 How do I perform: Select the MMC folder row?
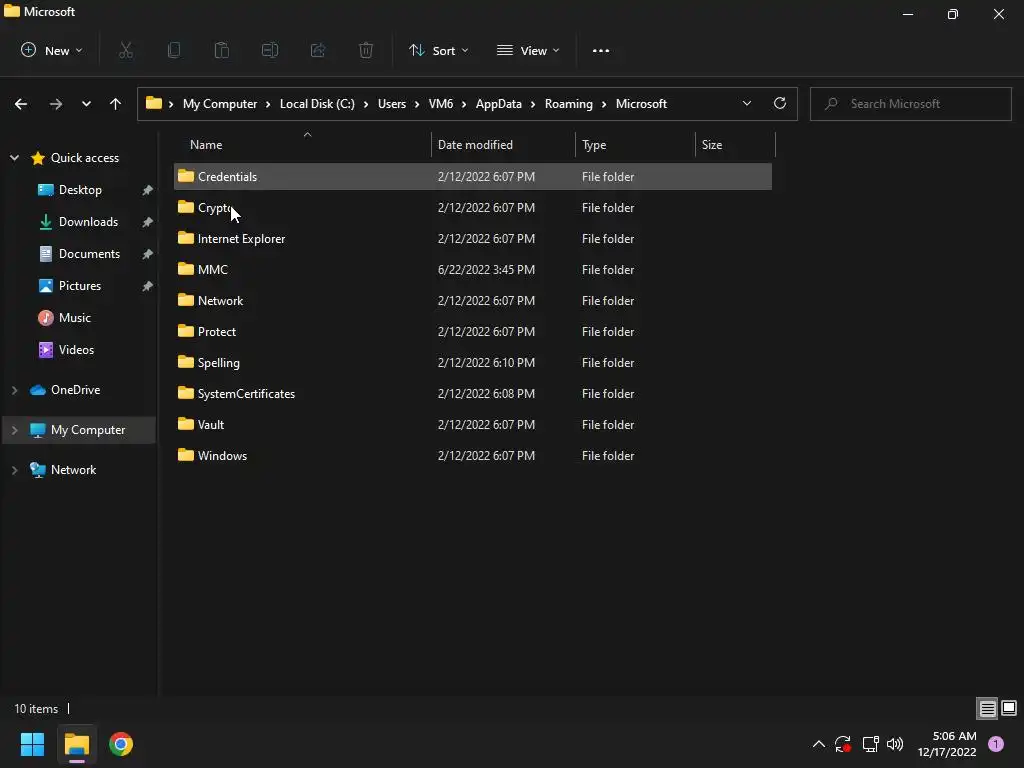pos(473,270)
